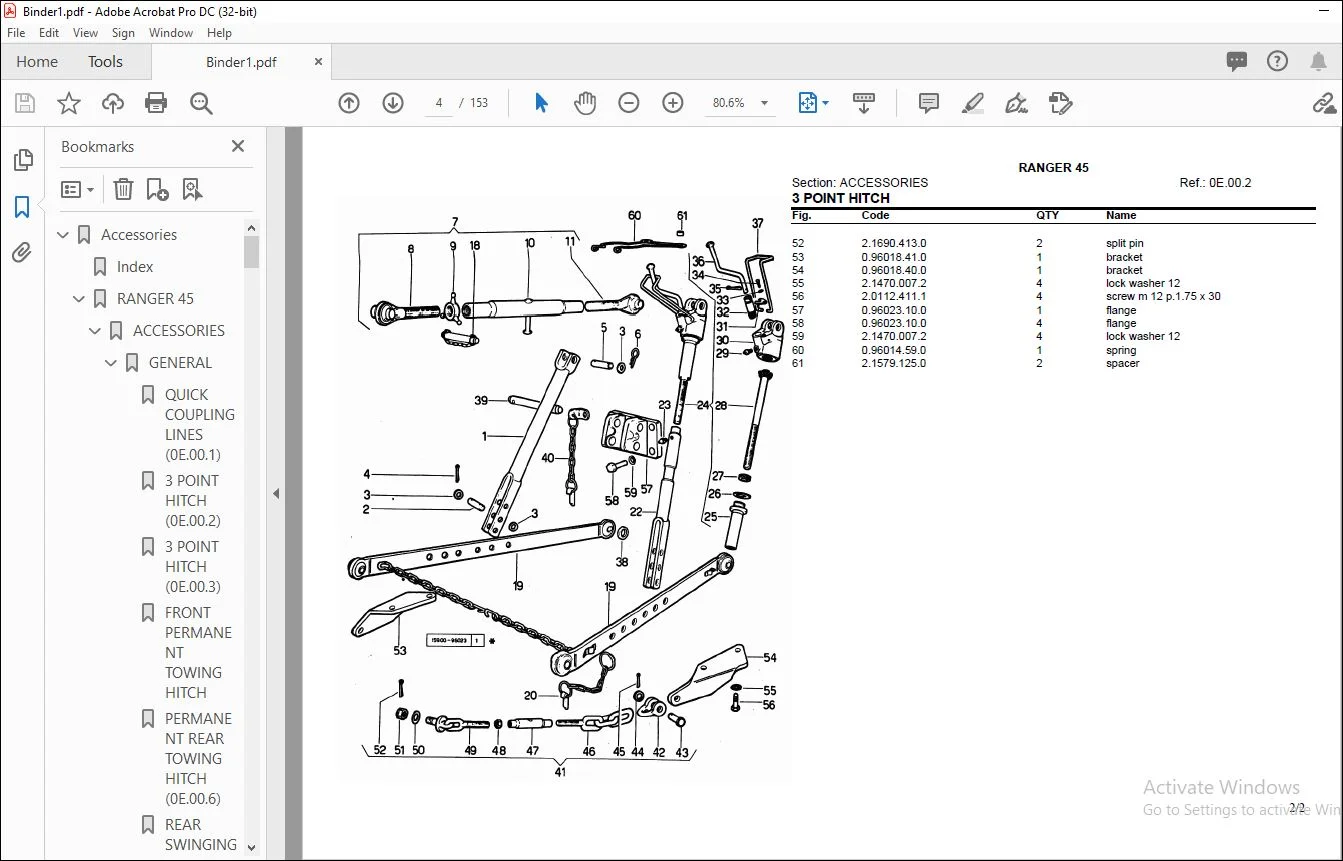Image resolution: width=1343 pixels, height=861 pixels.
Task: Collapse the Accessories bookmark
Action: (x=64, y=235)
